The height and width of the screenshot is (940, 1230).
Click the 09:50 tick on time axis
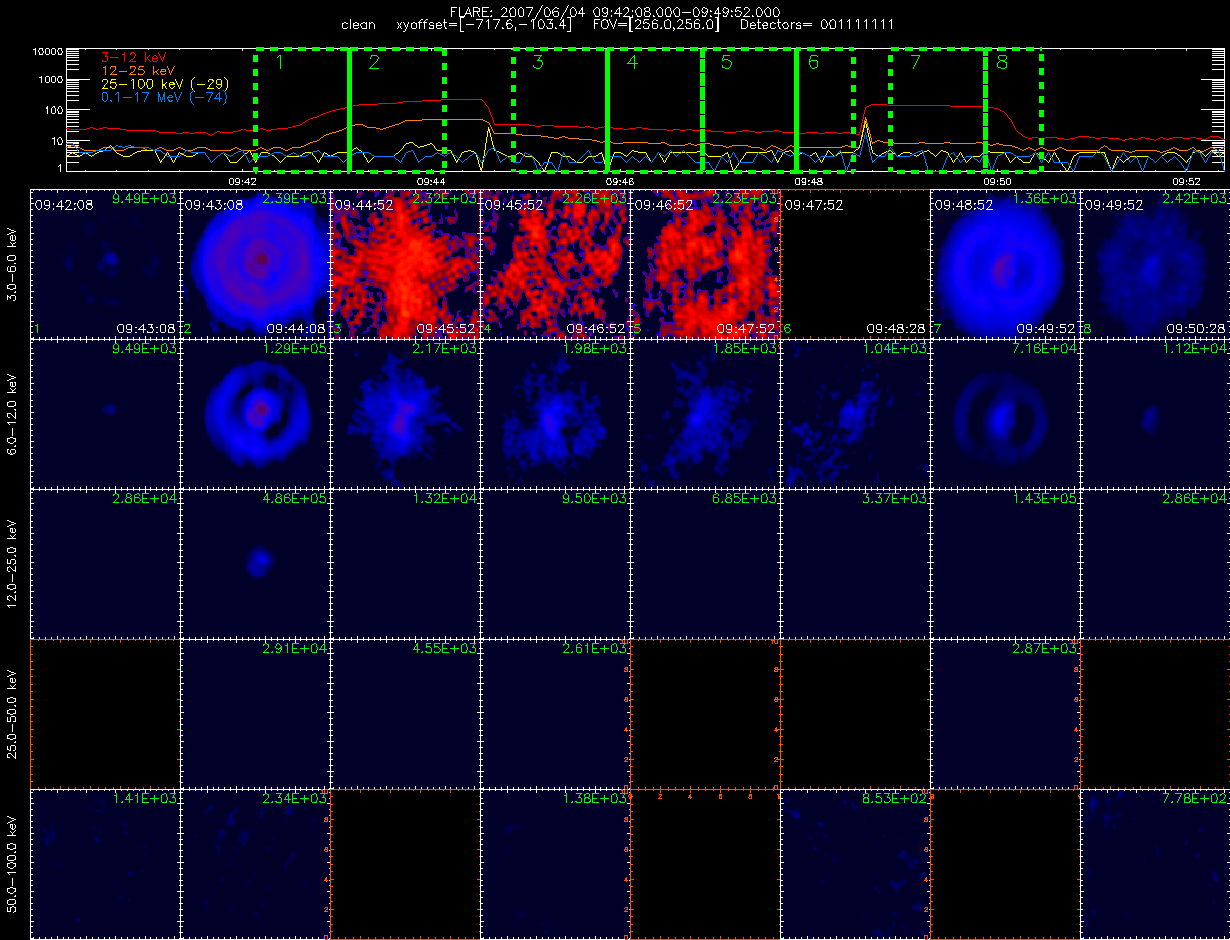pyautogui.click(x=997, y=182)
